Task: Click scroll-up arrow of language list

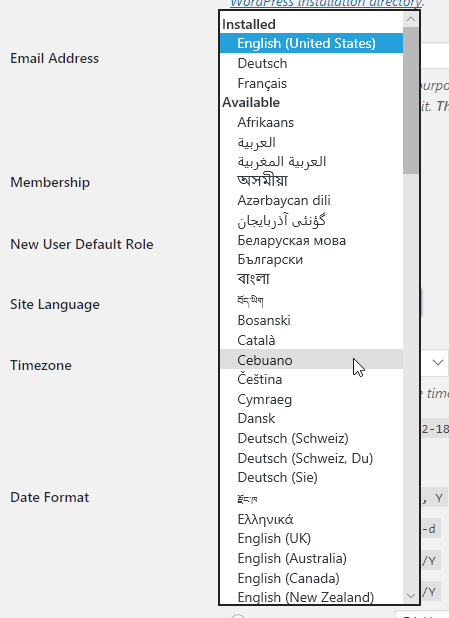Action: pos(411,19)
